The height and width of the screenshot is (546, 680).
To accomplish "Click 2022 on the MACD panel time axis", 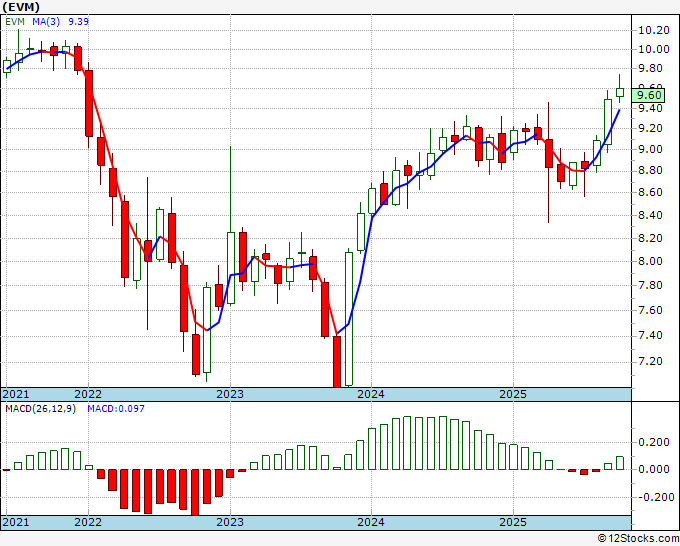I will 88,522.
